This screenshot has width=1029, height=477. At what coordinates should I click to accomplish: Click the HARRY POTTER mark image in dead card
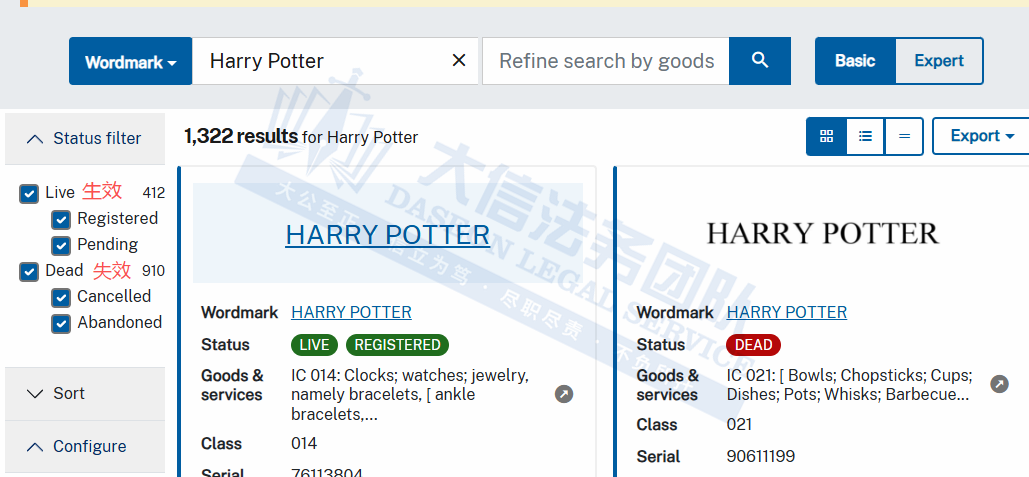tap(822, 234)
